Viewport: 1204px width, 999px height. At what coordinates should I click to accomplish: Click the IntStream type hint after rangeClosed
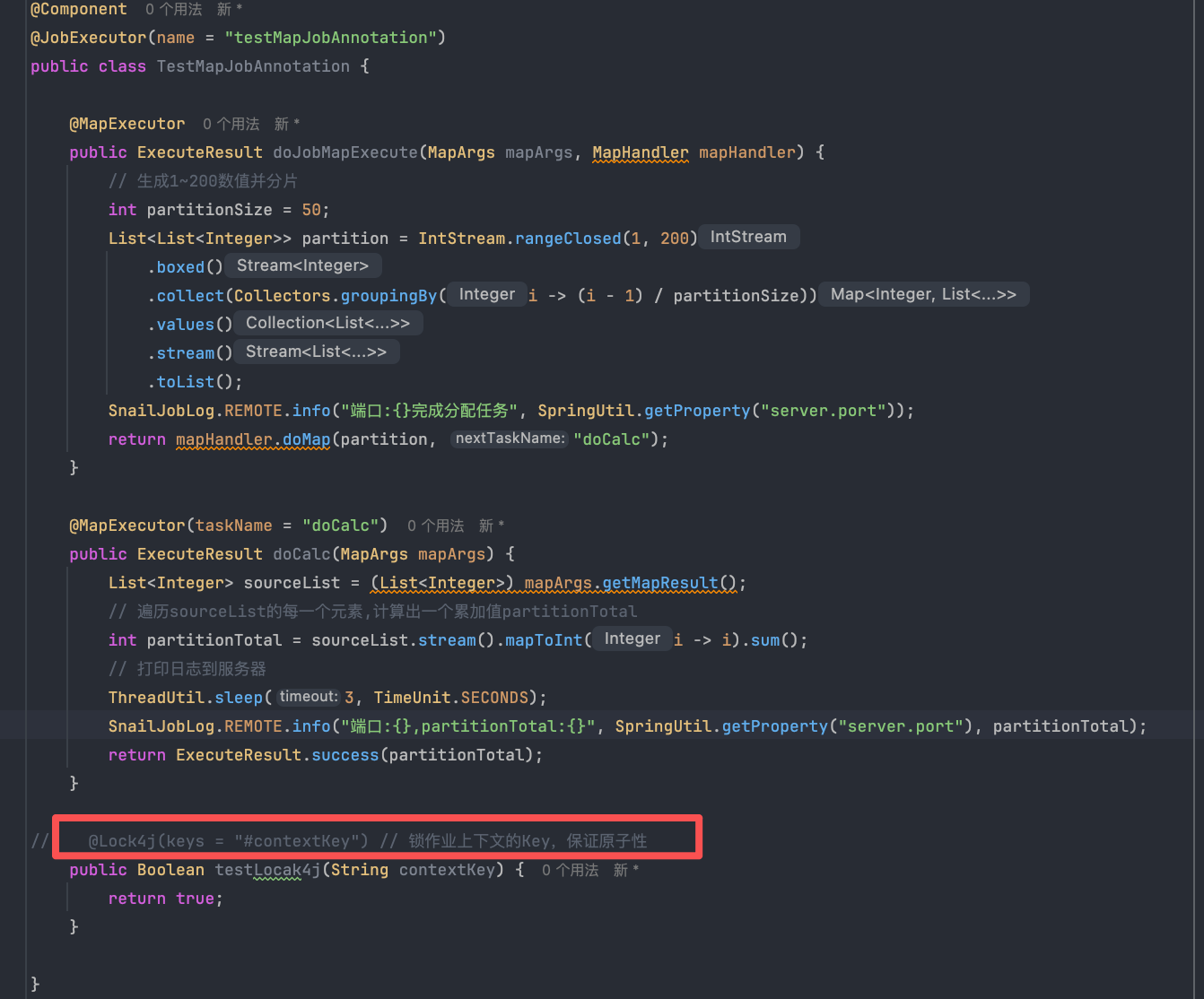point(748,237)
